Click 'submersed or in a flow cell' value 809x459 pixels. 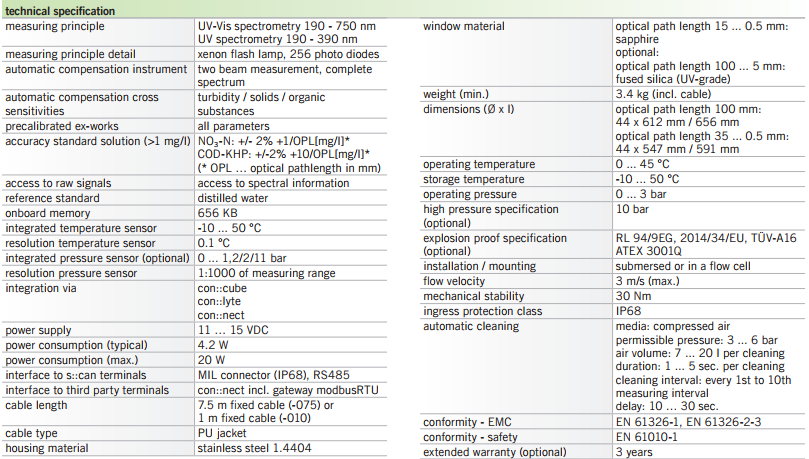tap(683, 267)
